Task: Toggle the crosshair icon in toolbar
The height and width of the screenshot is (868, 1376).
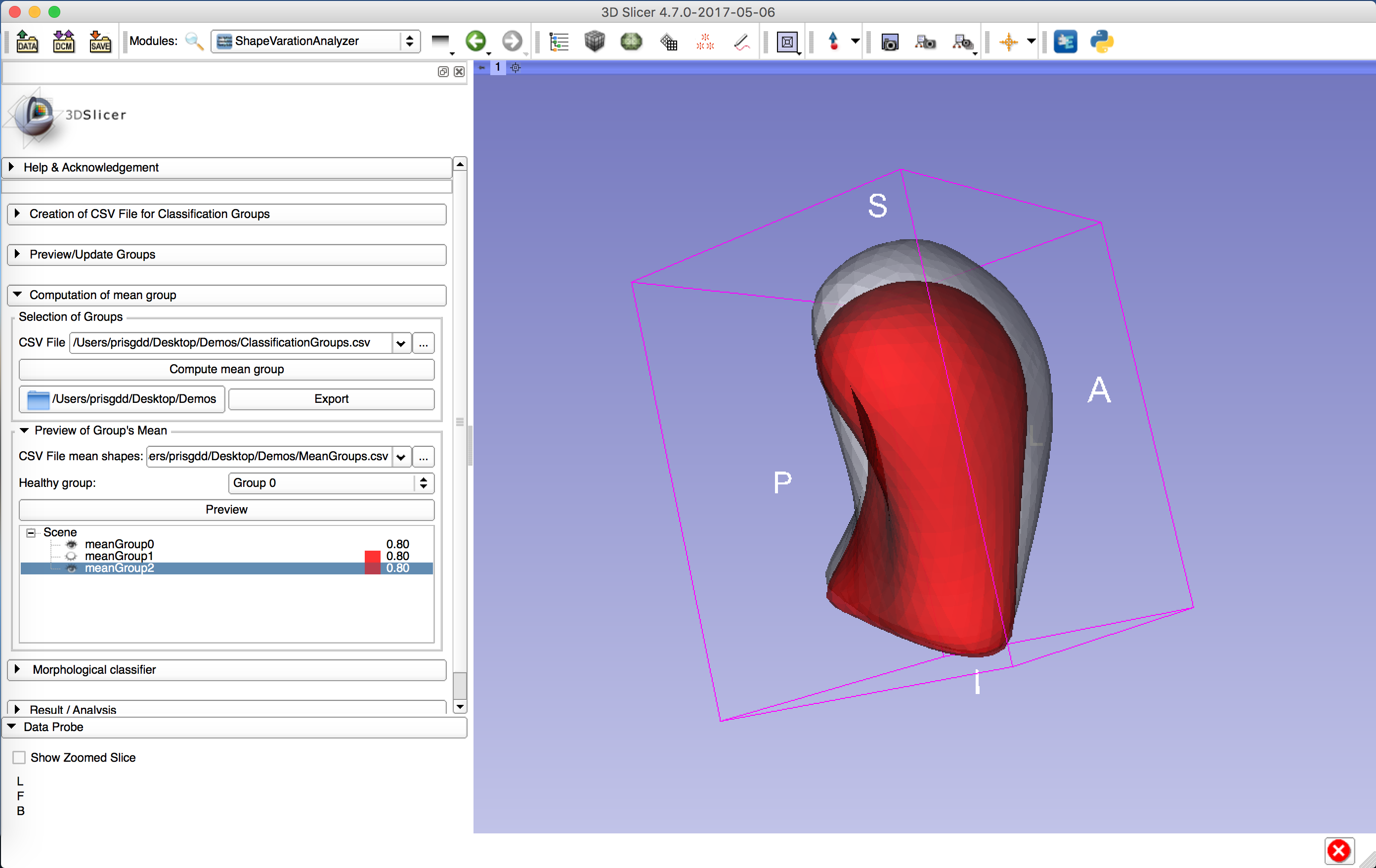Action: click(x=1008, y=41)
